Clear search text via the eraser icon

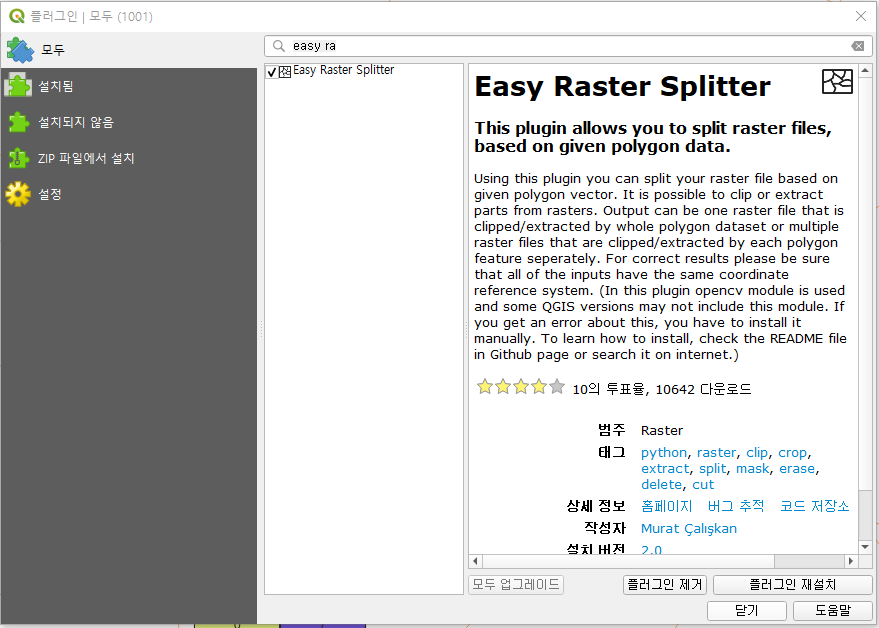tap(857, 45)
